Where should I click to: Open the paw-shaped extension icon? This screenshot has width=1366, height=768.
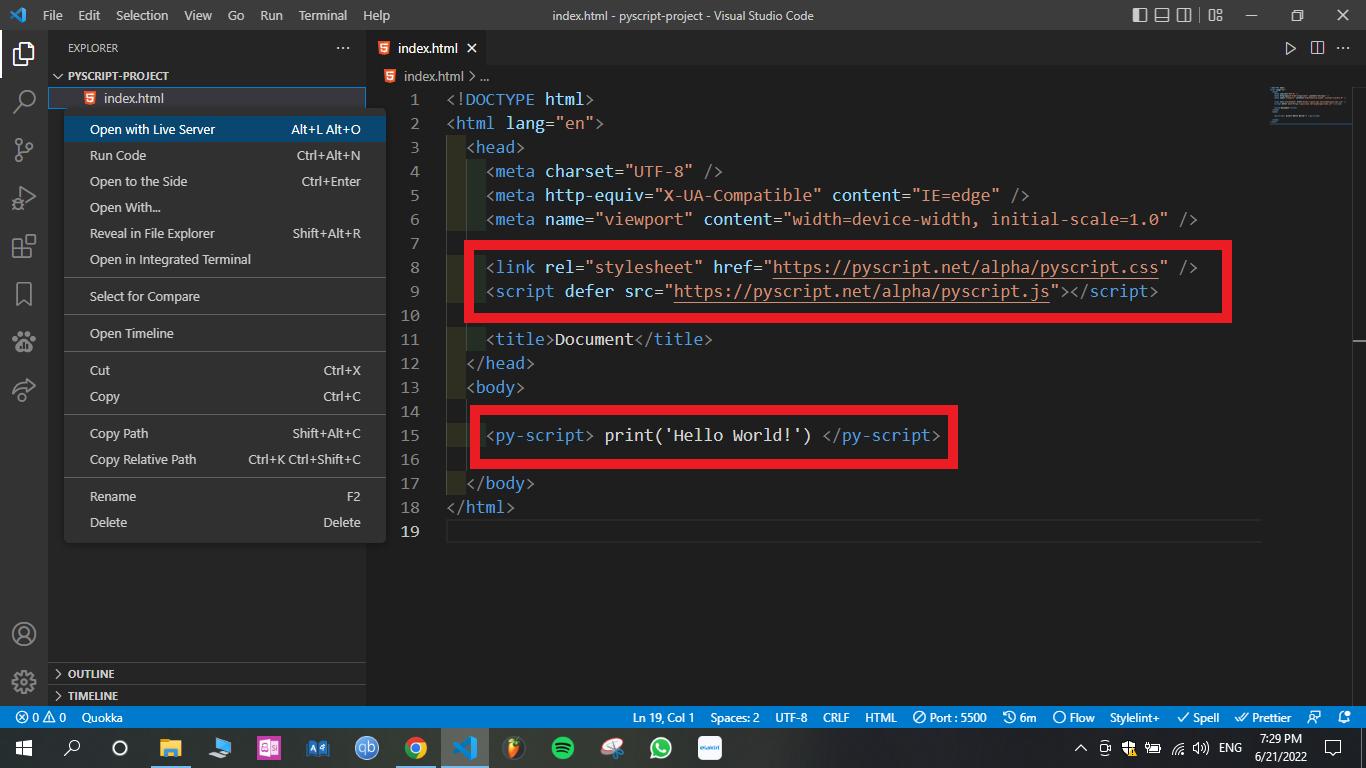(24, 342)
